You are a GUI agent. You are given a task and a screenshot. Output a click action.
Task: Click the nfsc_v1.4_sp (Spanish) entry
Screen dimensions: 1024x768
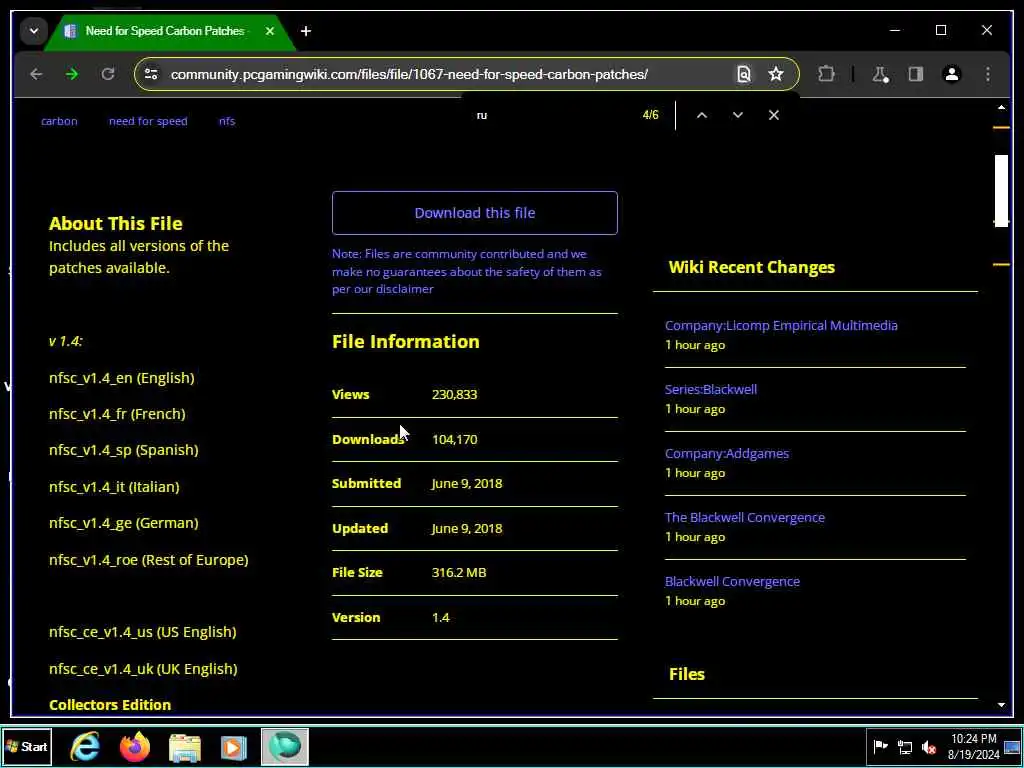pos(123,450)
